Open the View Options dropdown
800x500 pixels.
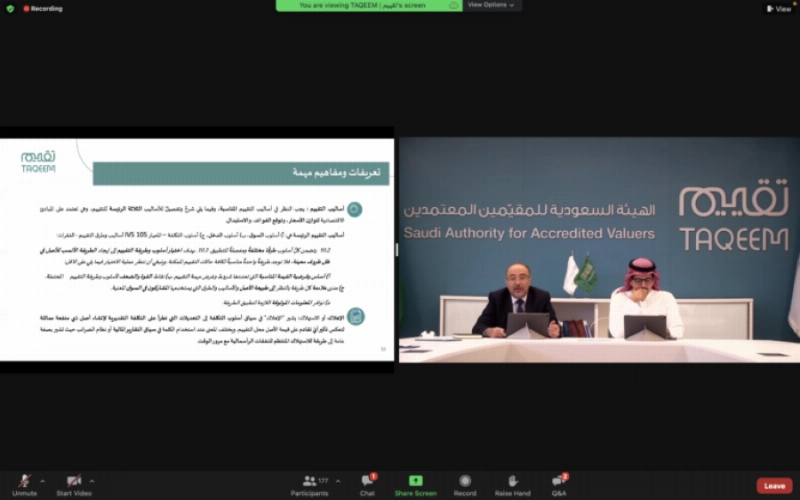[x=491, y=5]
